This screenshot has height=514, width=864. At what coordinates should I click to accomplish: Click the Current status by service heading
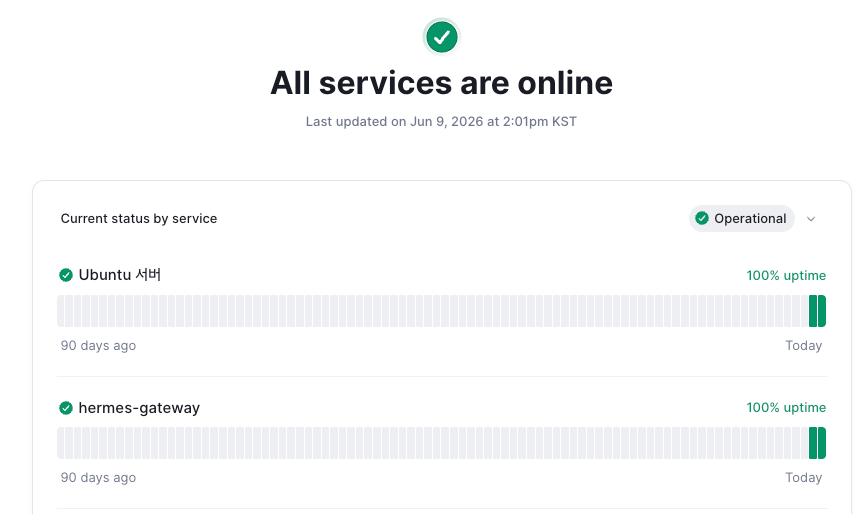139,219
